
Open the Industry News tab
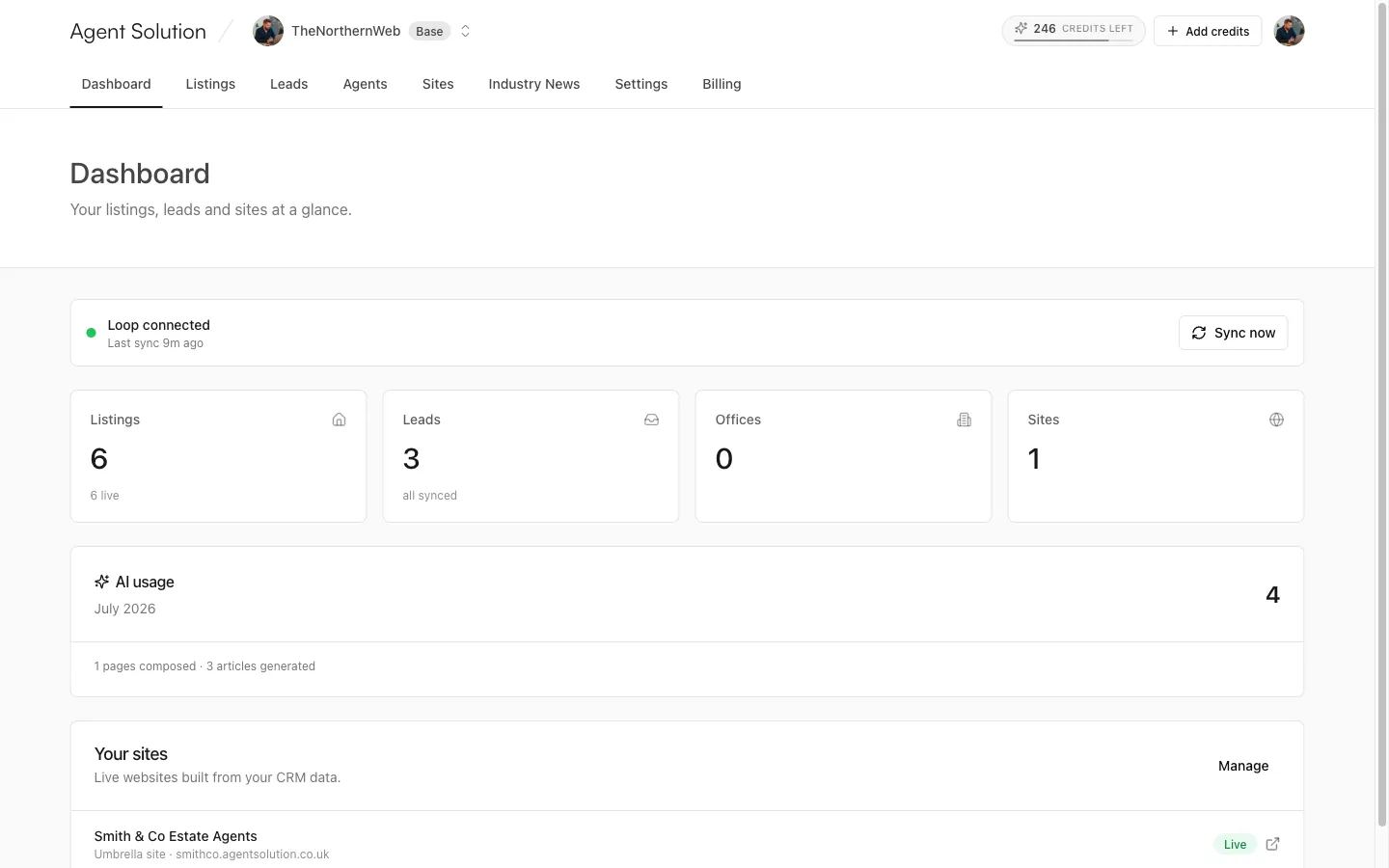coord(533,84)
